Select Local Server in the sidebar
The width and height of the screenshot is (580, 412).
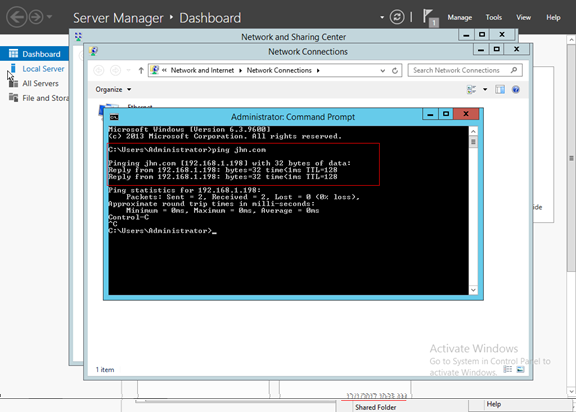[43, 69]
